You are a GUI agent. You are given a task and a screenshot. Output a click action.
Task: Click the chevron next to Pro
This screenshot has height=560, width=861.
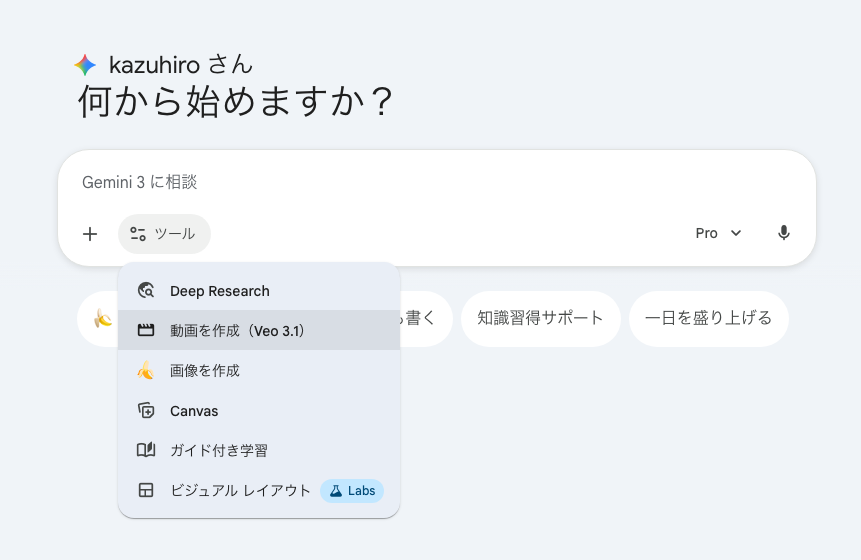tap(736, 233)
